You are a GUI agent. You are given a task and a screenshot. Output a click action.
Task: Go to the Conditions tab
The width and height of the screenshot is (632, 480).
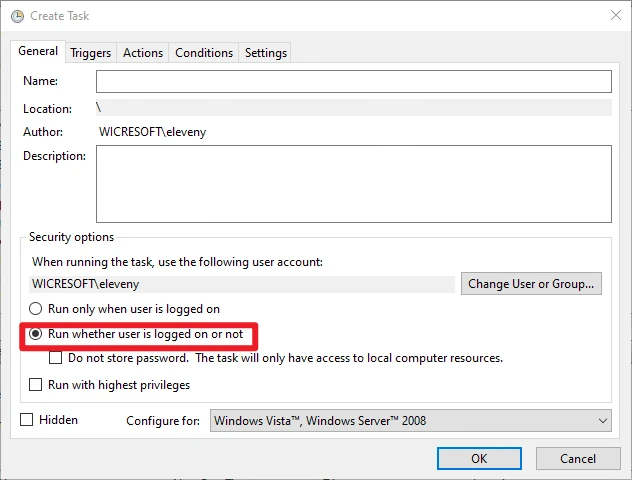[204, 53]
